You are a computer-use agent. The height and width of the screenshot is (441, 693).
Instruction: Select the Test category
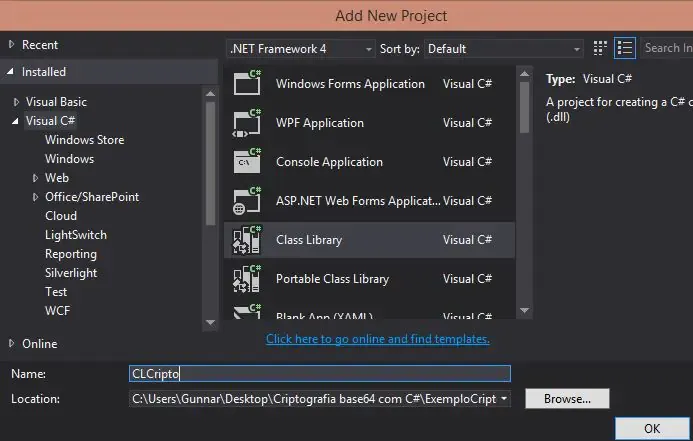pos(56,292)
